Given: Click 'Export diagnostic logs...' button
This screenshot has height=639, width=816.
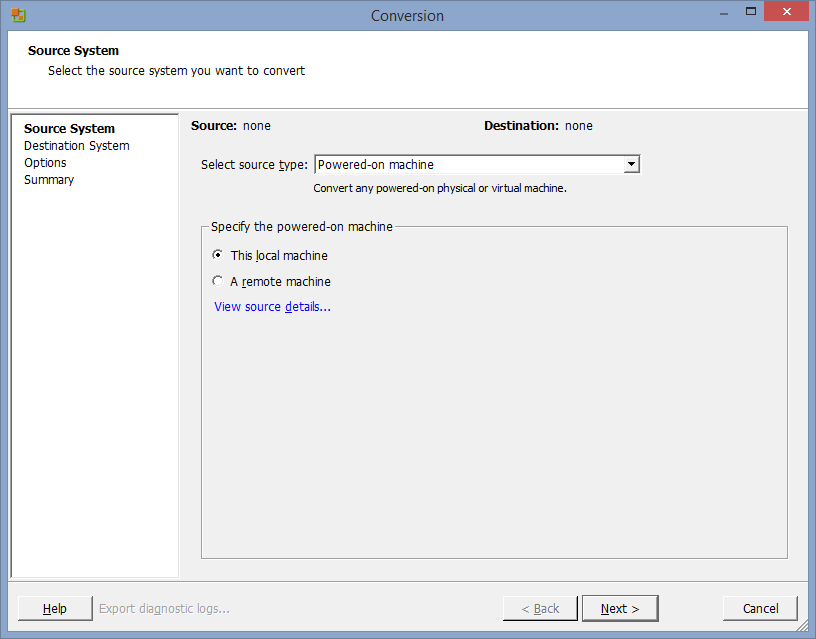Looking at the screenshot, I should click(164, 608).
